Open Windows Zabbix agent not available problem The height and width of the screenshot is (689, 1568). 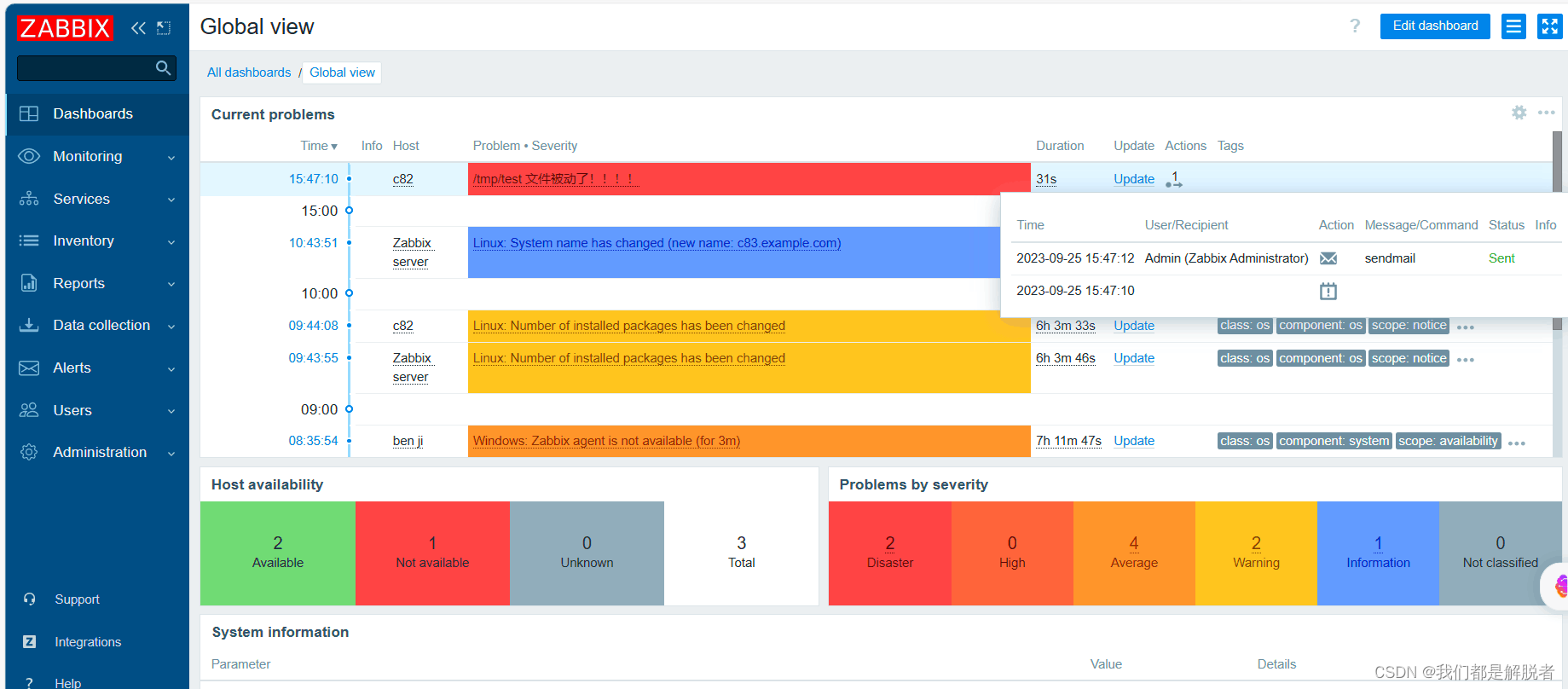(x=606, y=441)
